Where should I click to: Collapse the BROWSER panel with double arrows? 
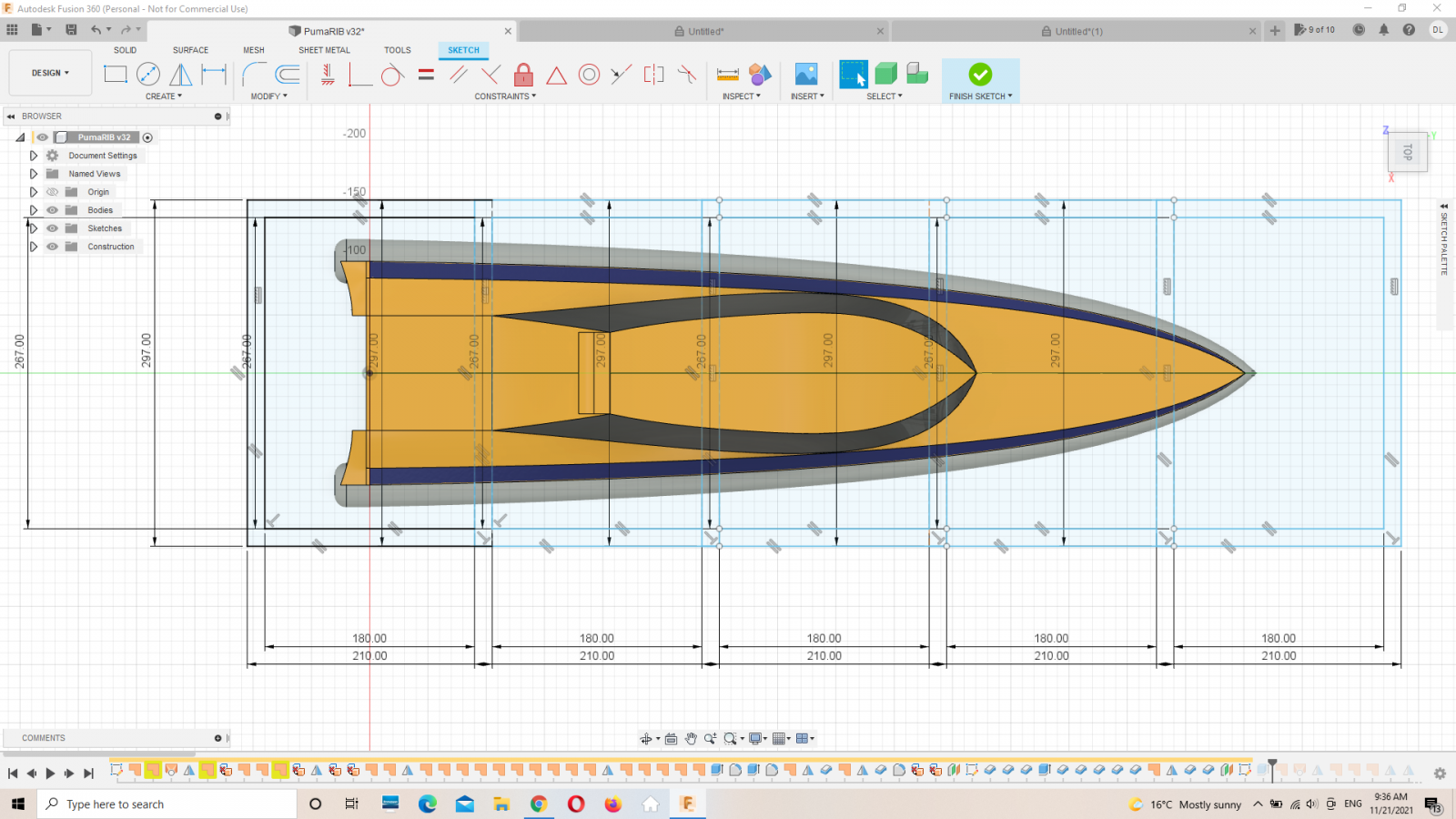tap(12, 116)
